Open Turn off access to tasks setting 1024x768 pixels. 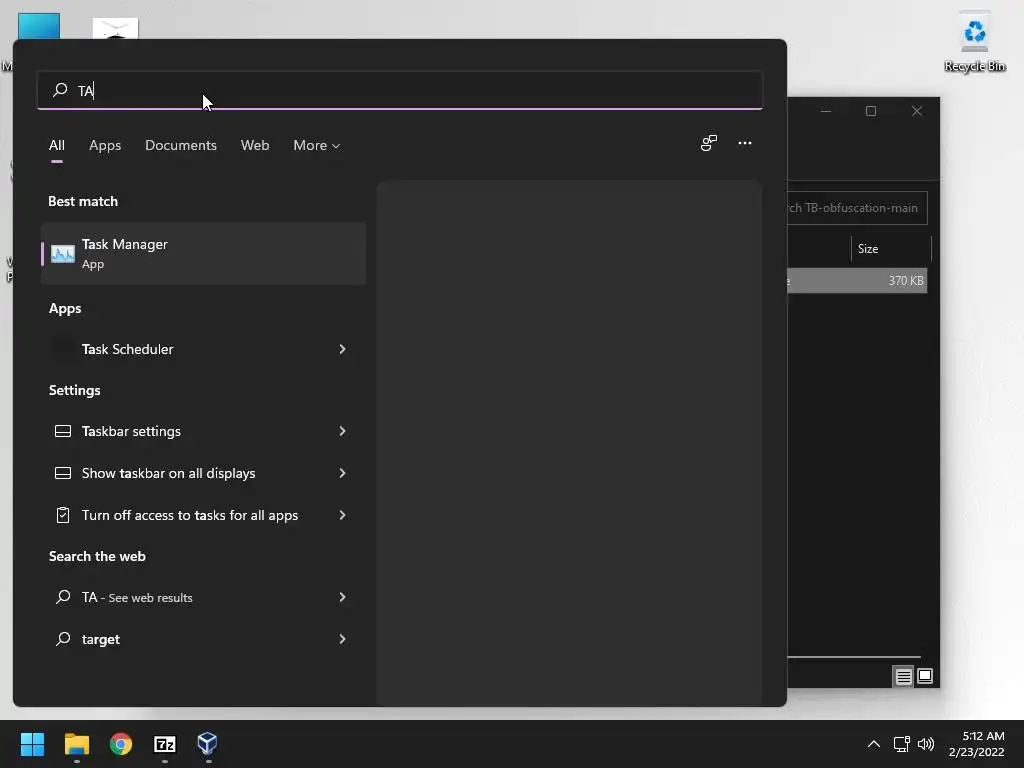pos(203,515)
